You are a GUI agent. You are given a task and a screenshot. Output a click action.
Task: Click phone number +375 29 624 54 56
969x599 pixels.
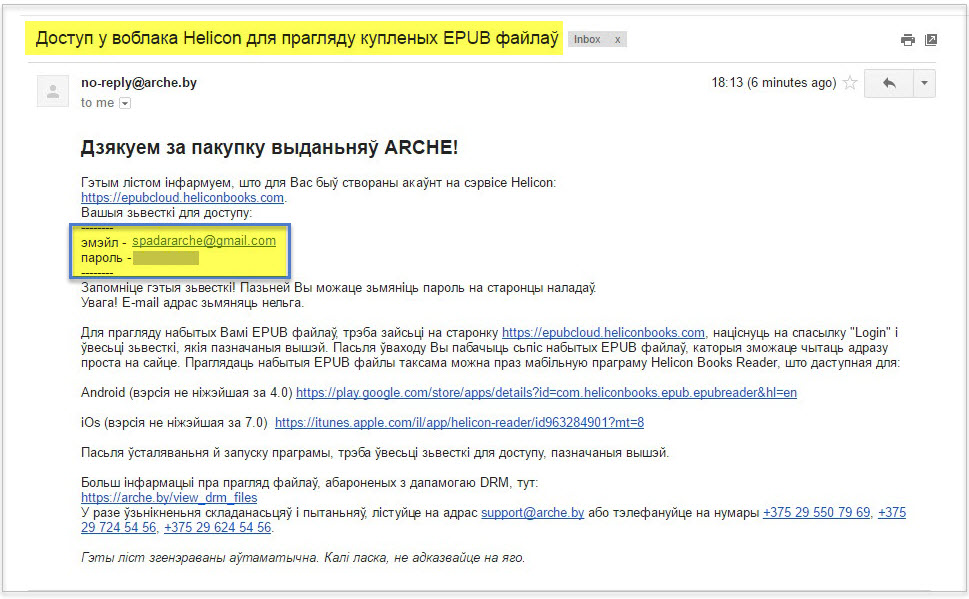[218, 528]
